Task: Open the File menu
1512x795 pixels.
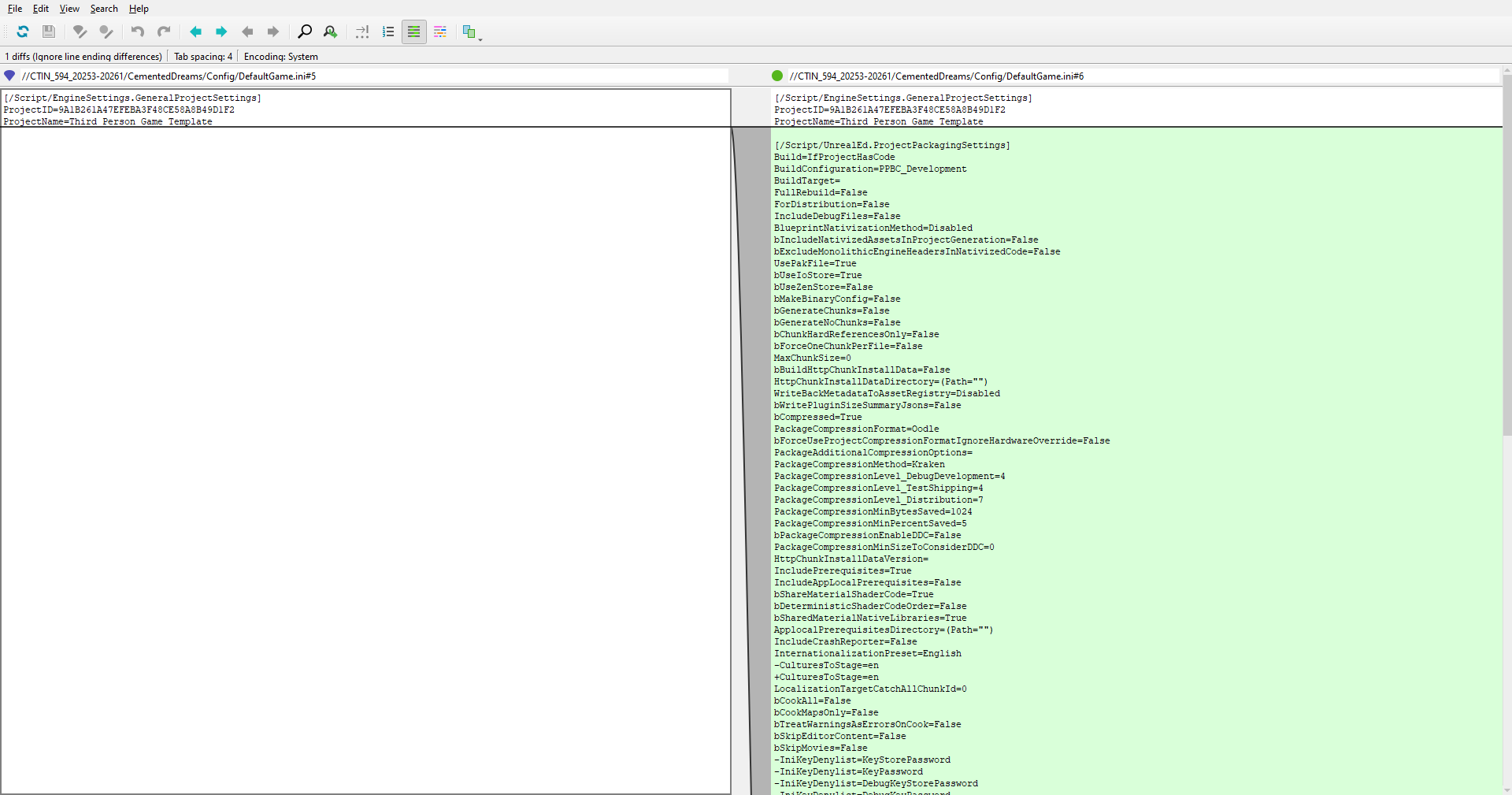Action: point(15,9)
